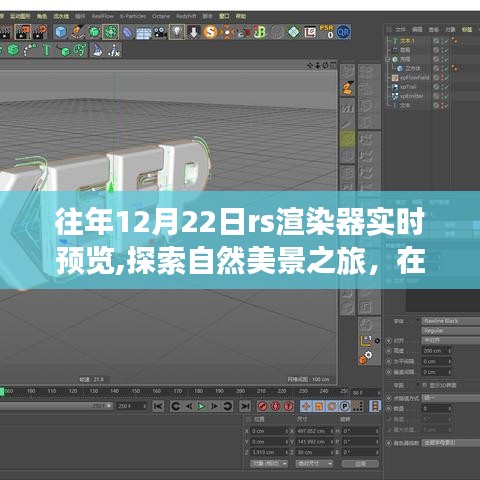Click the Apply button in coordinates panel
This screenshot has width=480, height=480.
coord(360,464)
